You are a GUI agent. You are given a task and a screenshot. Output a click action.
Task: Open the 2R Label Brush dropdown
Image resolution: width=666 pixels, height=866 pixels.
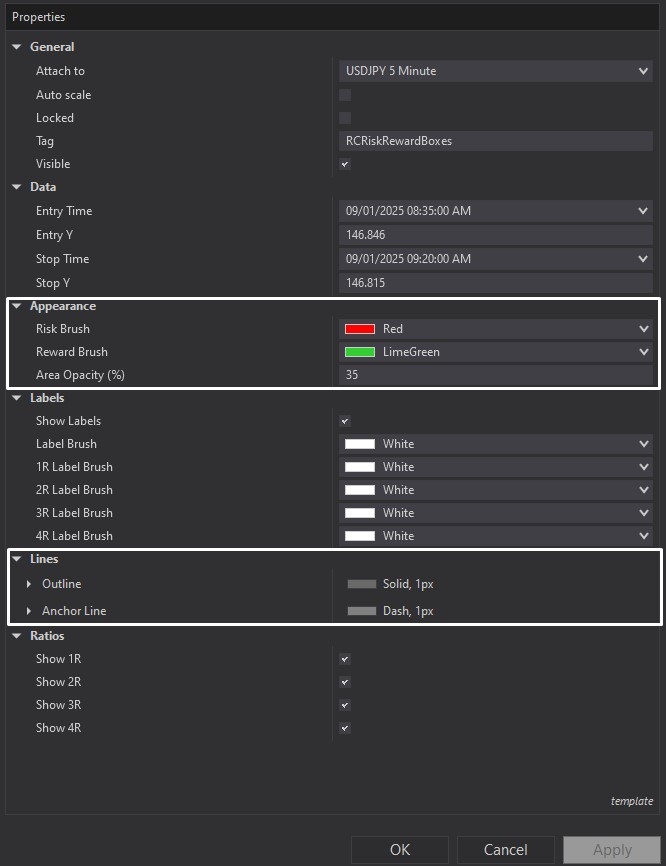coord(645,490)
